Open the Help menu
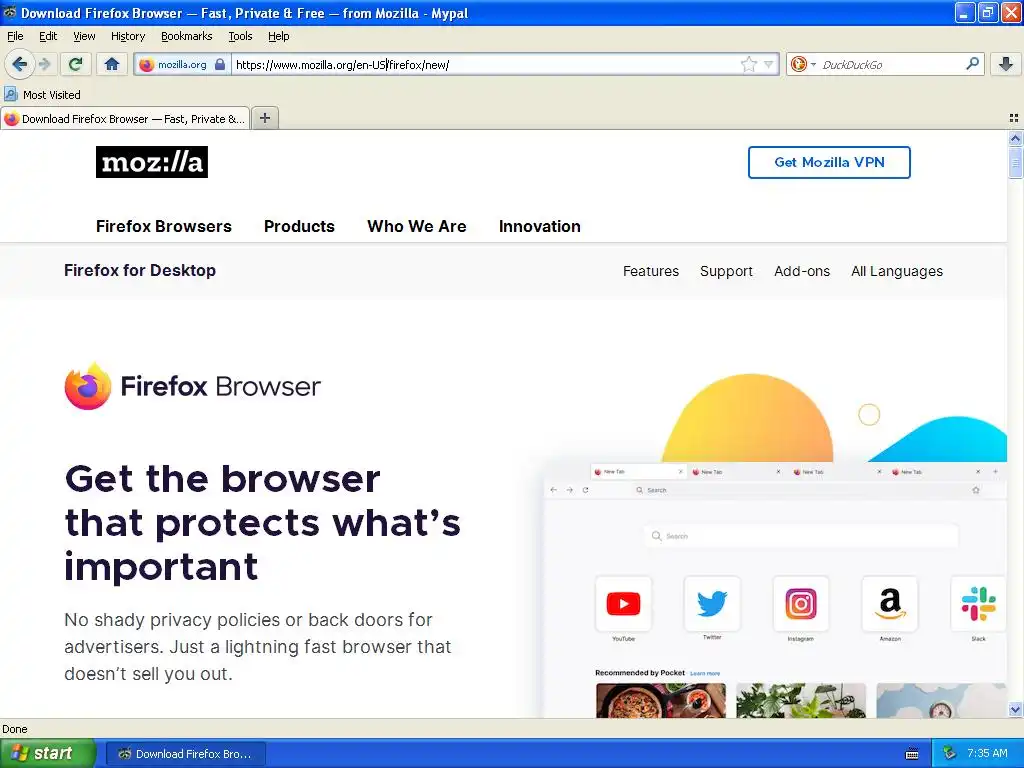This screenshot has height=768, width=1024. point(279,36)
